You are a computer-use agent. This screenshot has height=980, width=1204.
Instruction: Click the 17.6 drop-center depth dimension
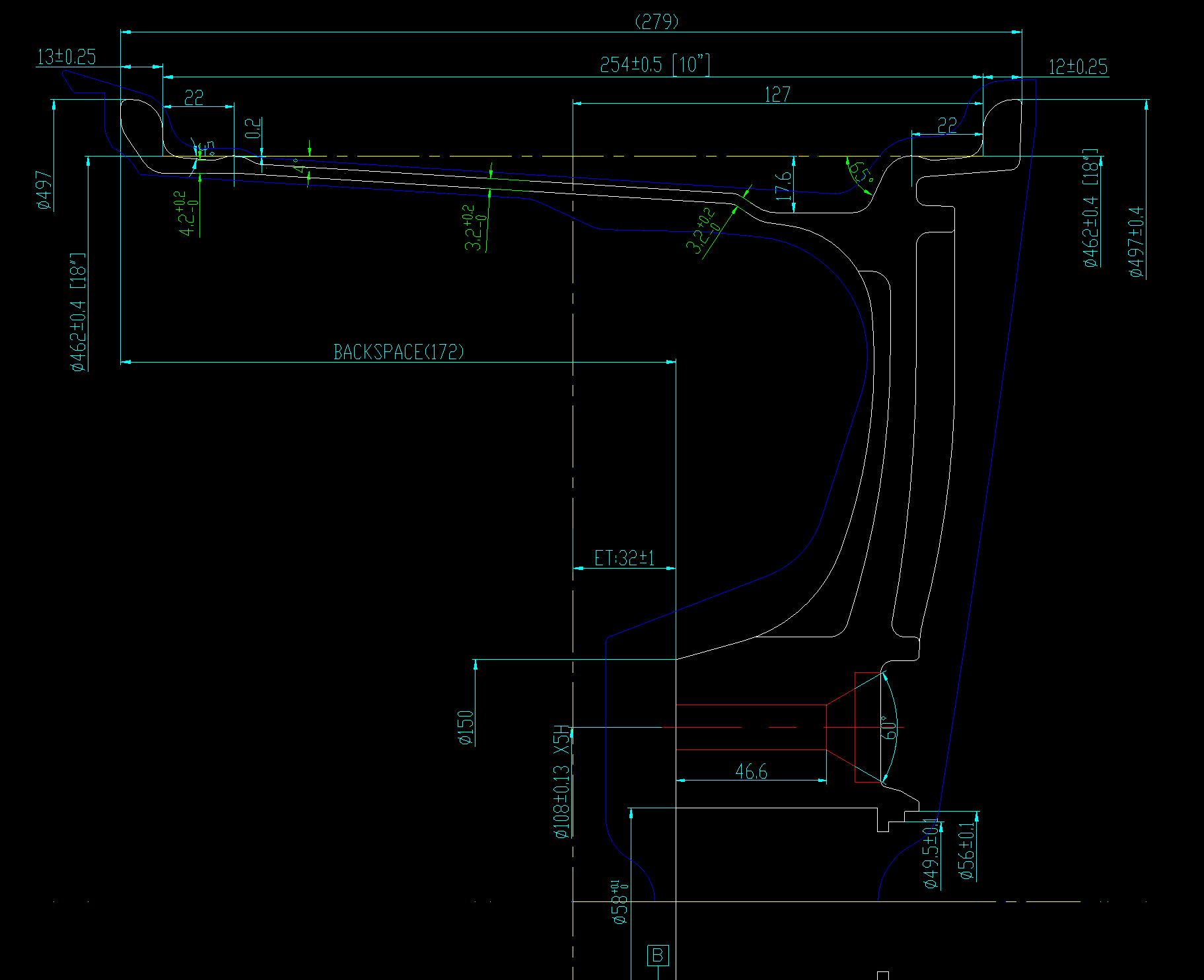tap(784, 186)
